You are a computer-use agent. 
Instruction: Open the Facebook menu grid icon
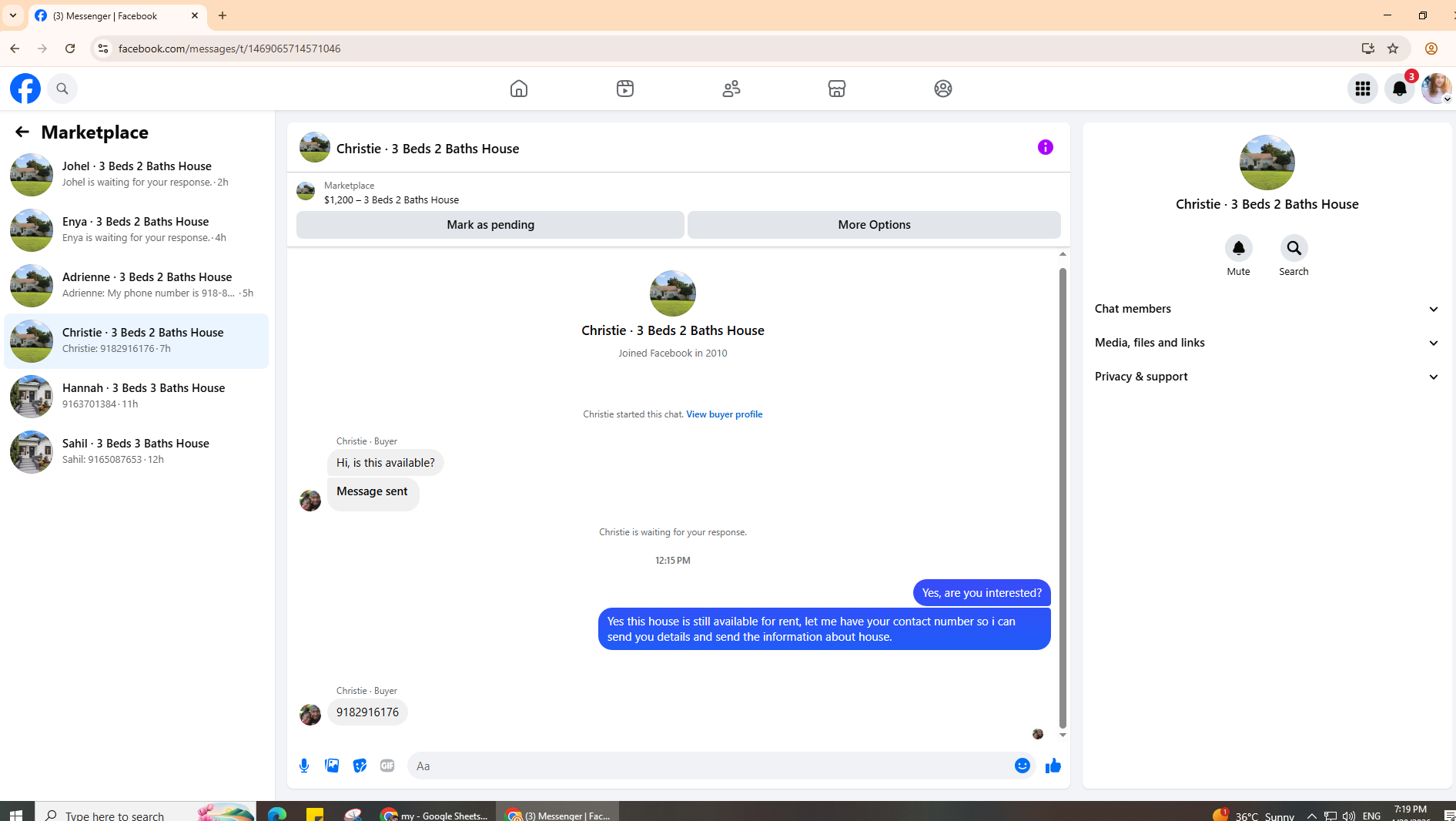pos(1363,89)
